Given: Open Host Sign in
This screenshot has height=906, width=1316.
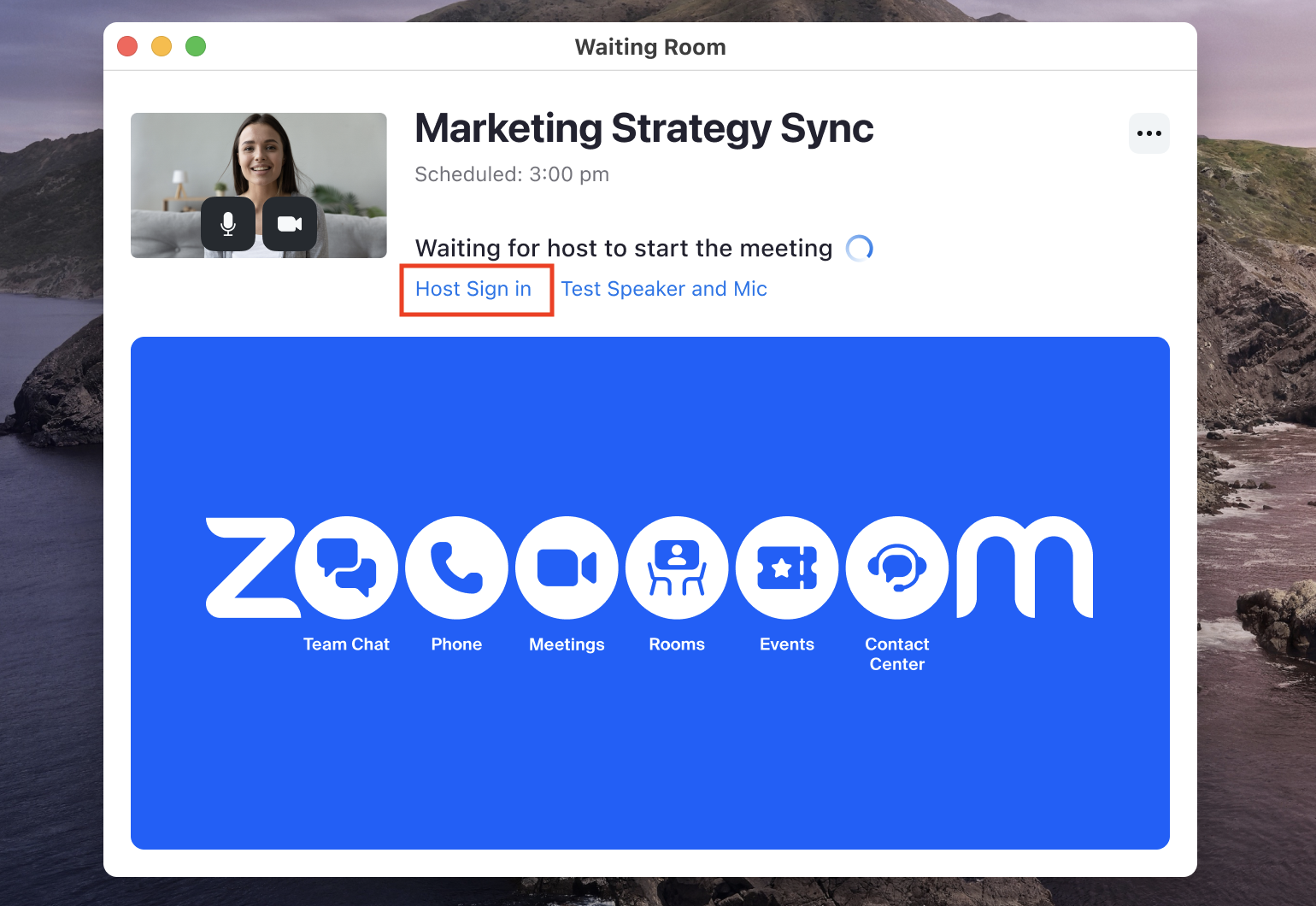Looking at the screenshot, I should coord(475,289).
